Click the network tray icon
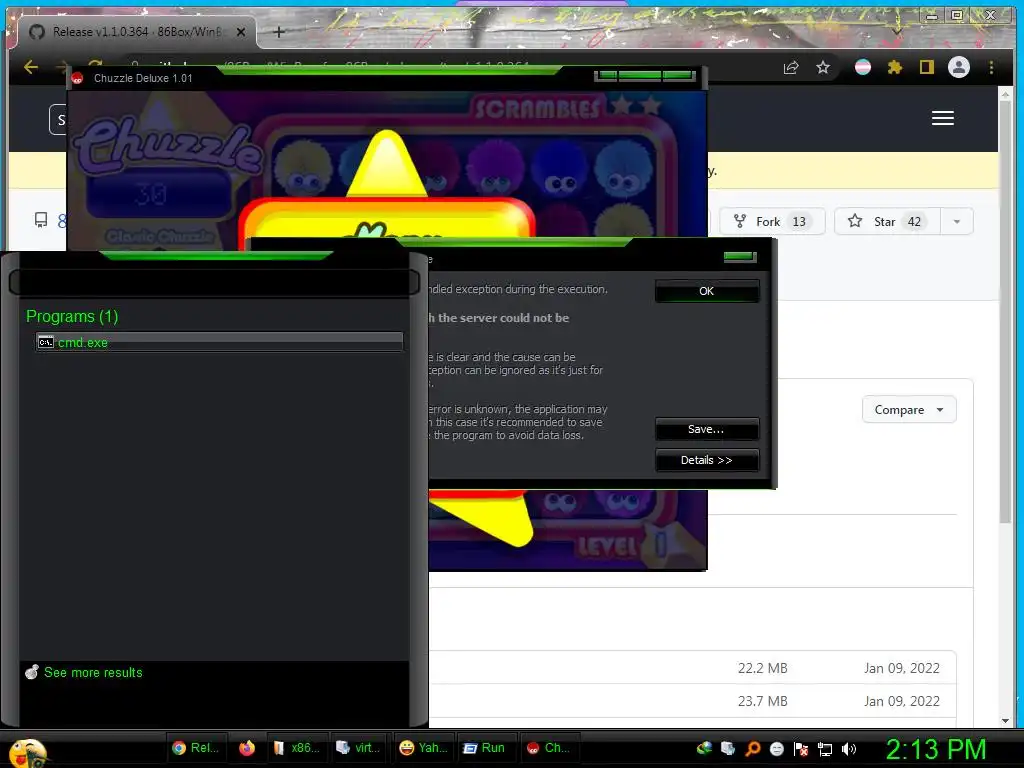Screen dimensions: 1024x768 tap(825, 749)
